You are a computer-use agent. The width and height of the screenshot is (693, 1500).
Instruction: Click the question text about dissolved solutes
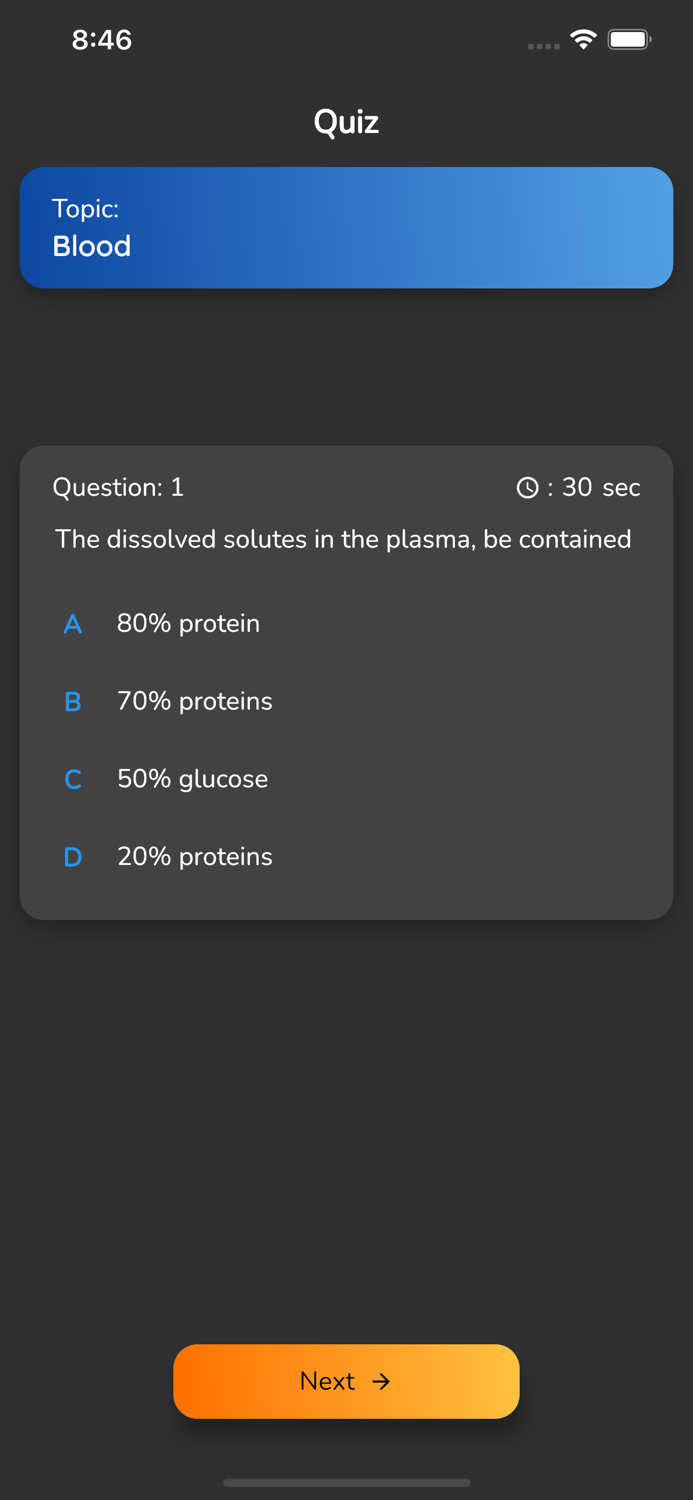(x=344, y=539)
